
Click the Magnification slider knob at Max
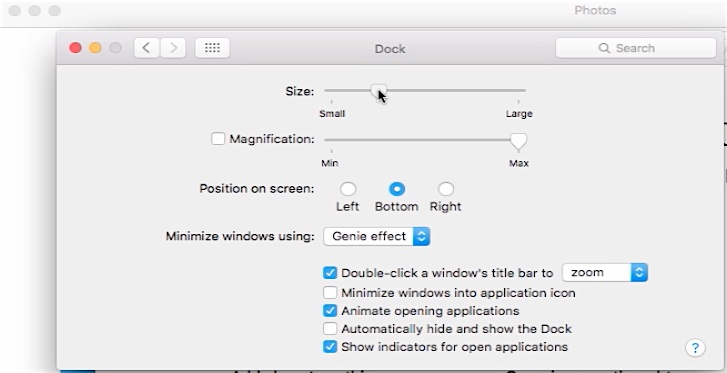coord(518,141)
